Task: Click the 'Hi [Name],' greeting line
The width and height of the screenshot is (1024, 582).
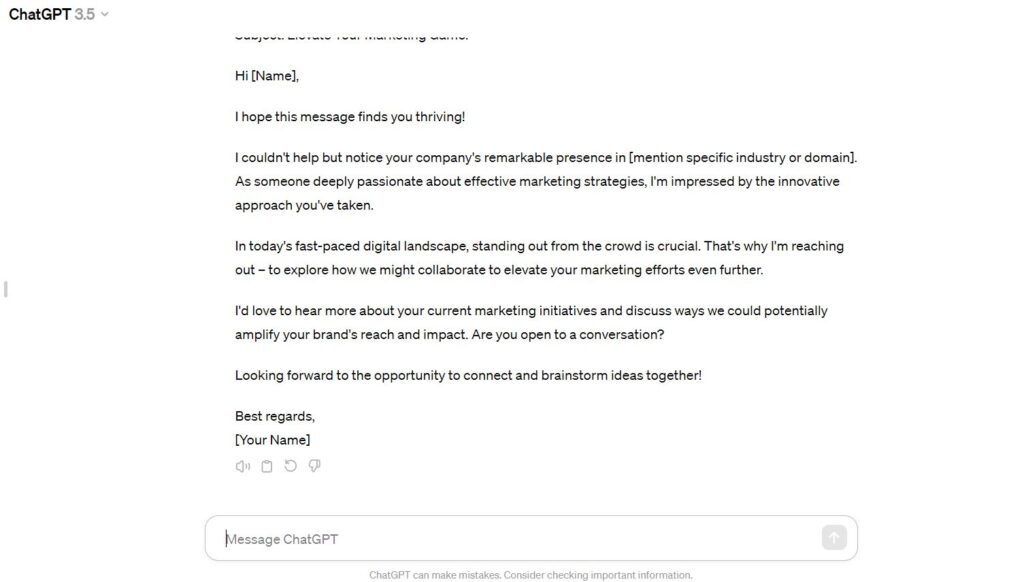Action: (x=266, y=76)
